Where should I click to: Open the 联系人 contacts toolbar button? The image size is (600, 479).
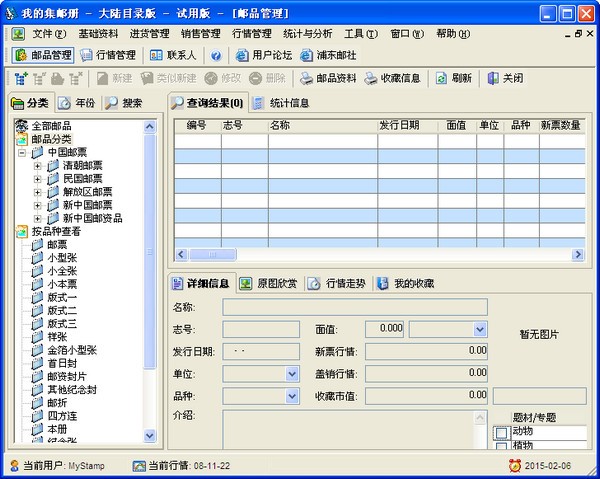click(x=173, y=55)
